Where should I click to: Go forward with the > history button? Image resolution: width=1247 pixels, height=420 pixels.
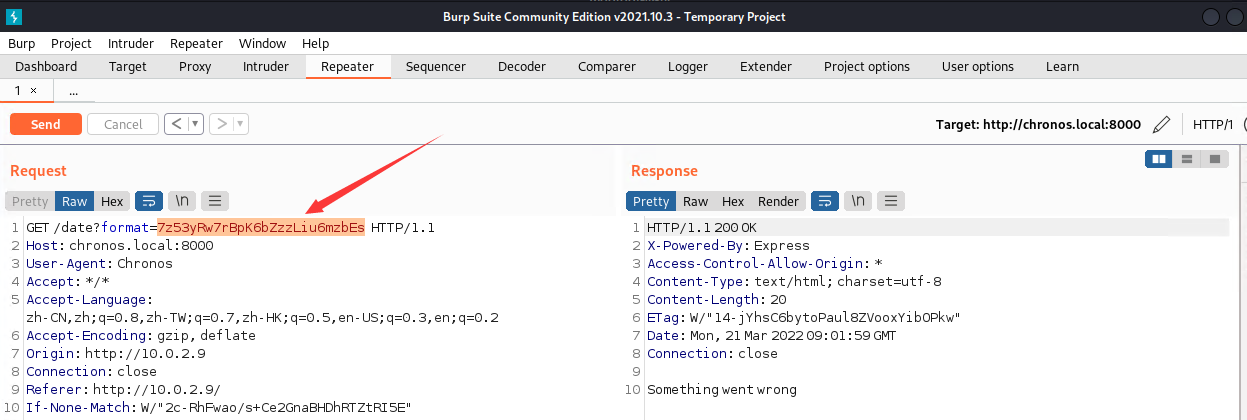click(x=220, y=124)
